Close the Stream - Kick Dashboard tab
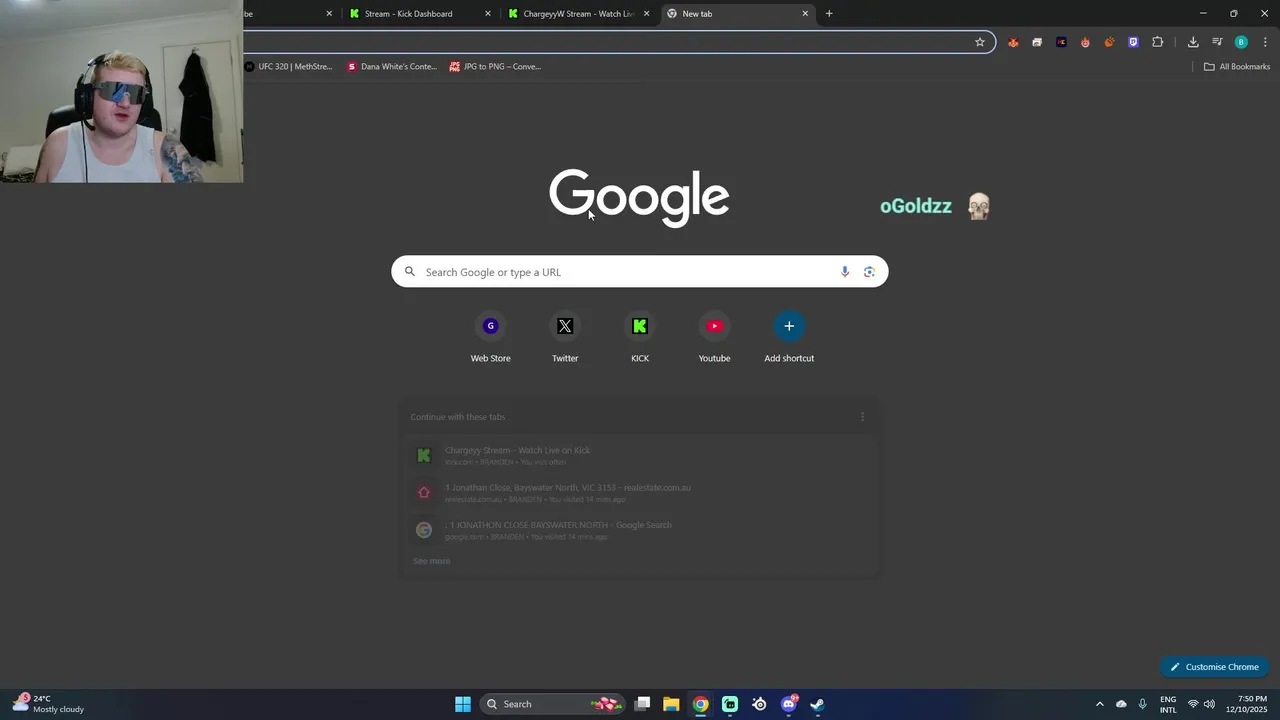 pos(488,14)
